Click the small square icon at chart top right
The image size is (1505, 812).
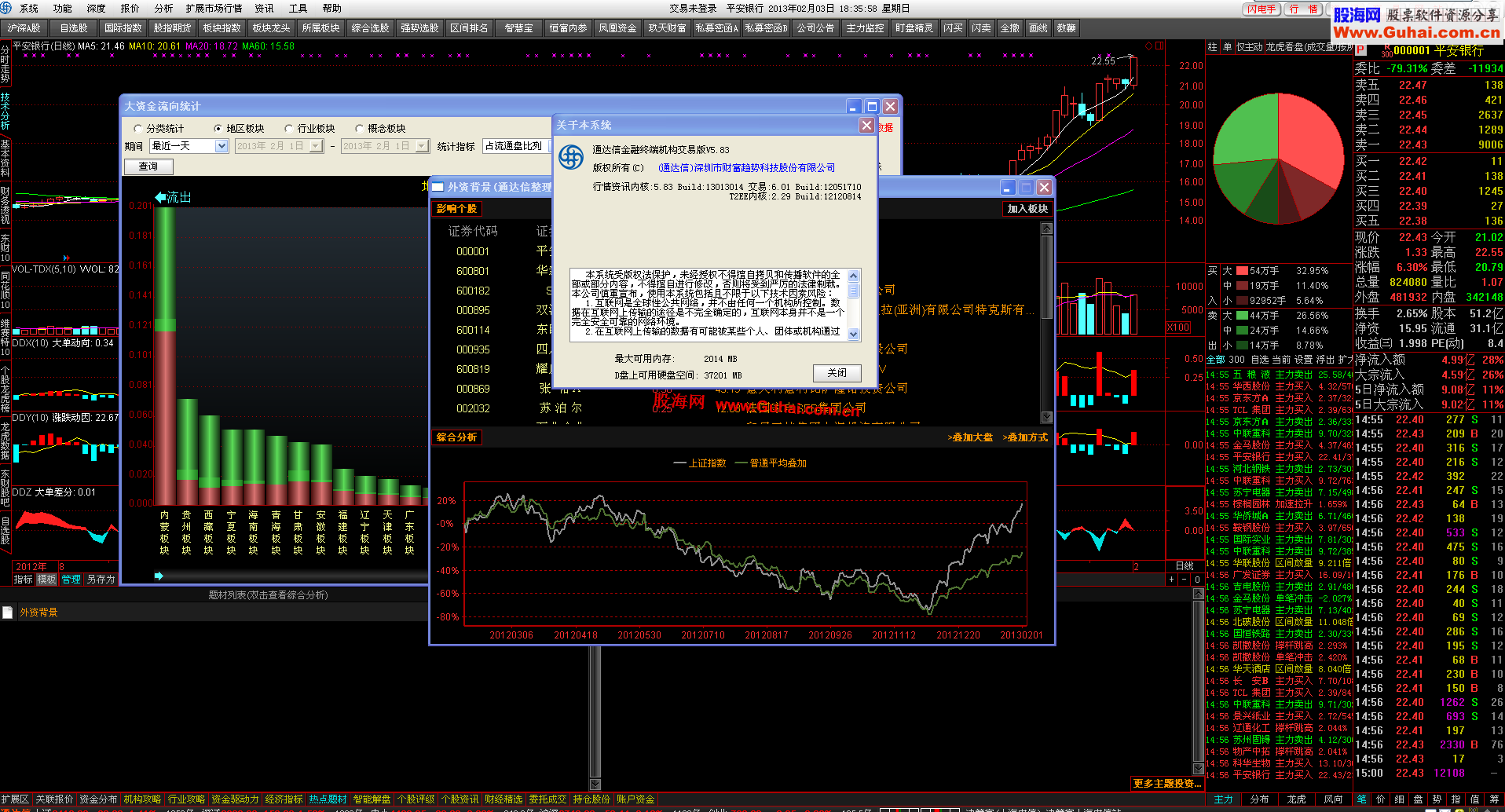tap(1159, 46)
